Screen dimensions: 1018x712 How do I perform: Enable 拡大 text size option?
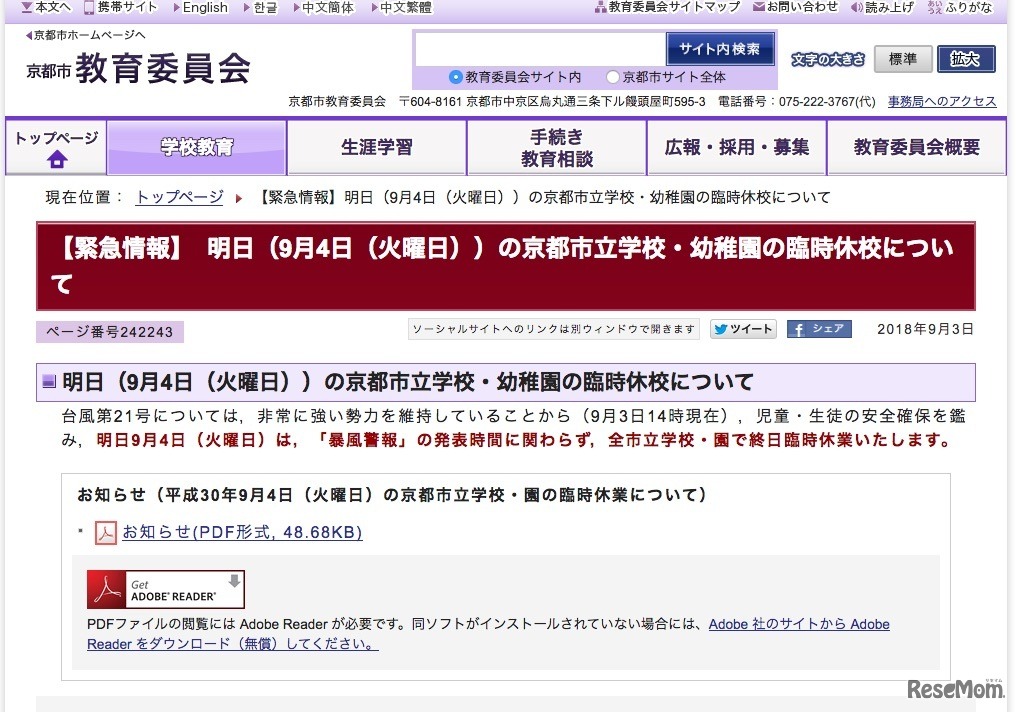coord(965,59)
